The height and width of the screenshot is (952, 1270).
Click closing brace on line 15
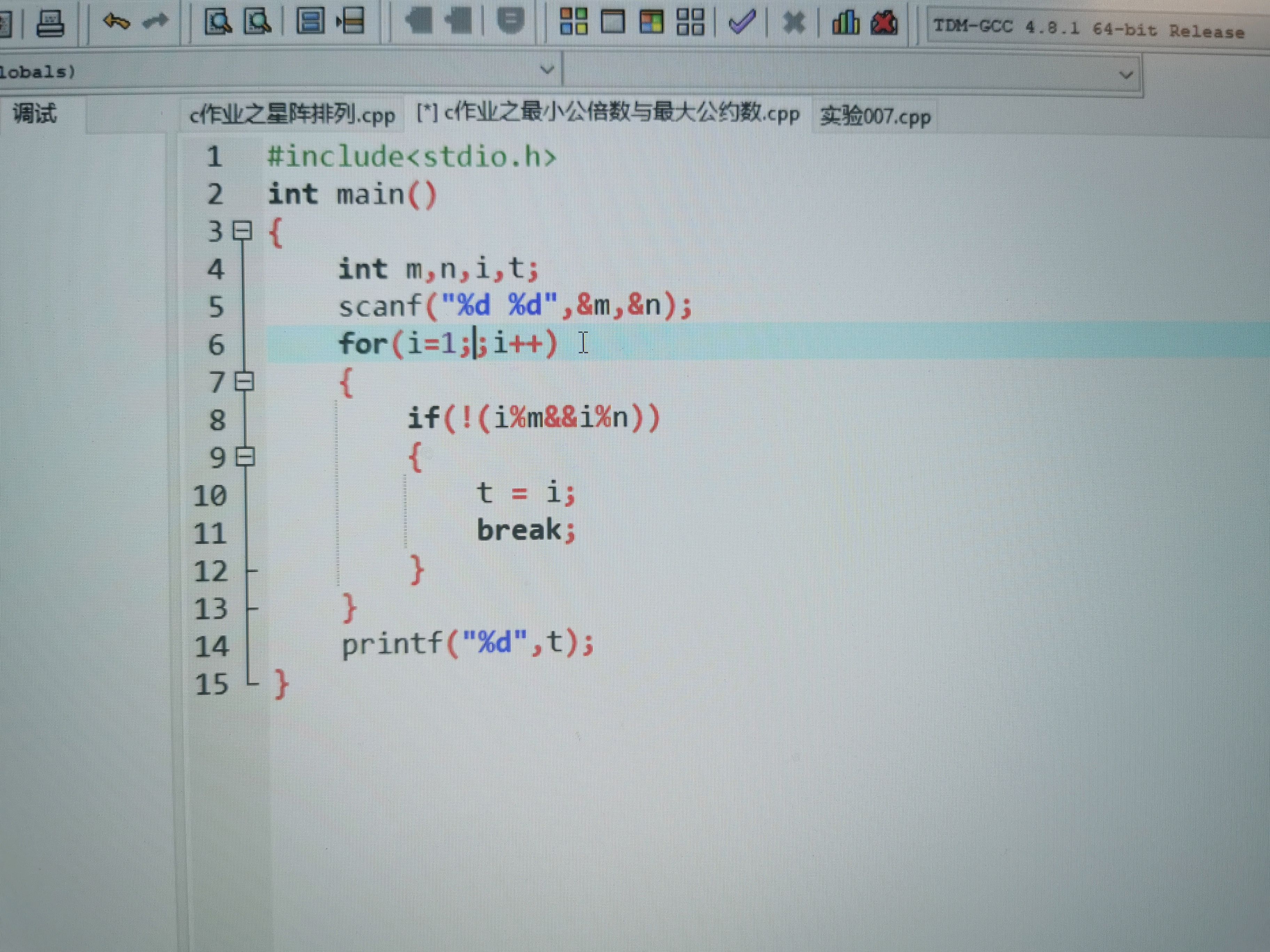(281, 684)
